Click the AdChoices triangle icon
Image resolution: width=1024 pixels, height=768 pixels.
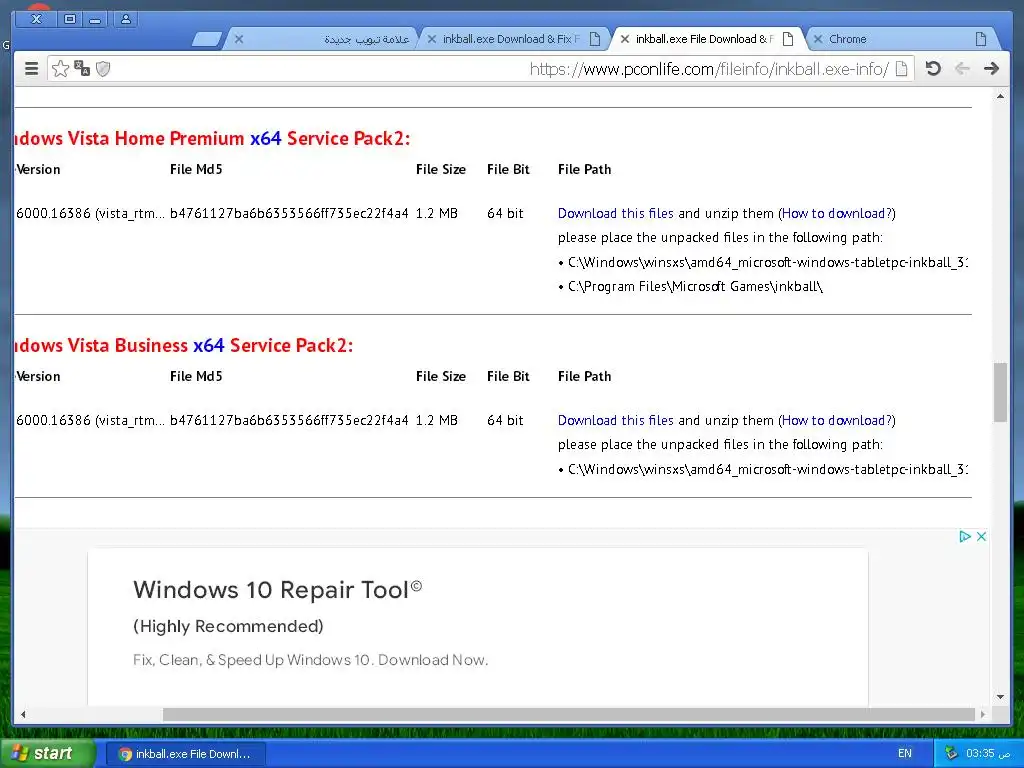(x=965, y=537)
